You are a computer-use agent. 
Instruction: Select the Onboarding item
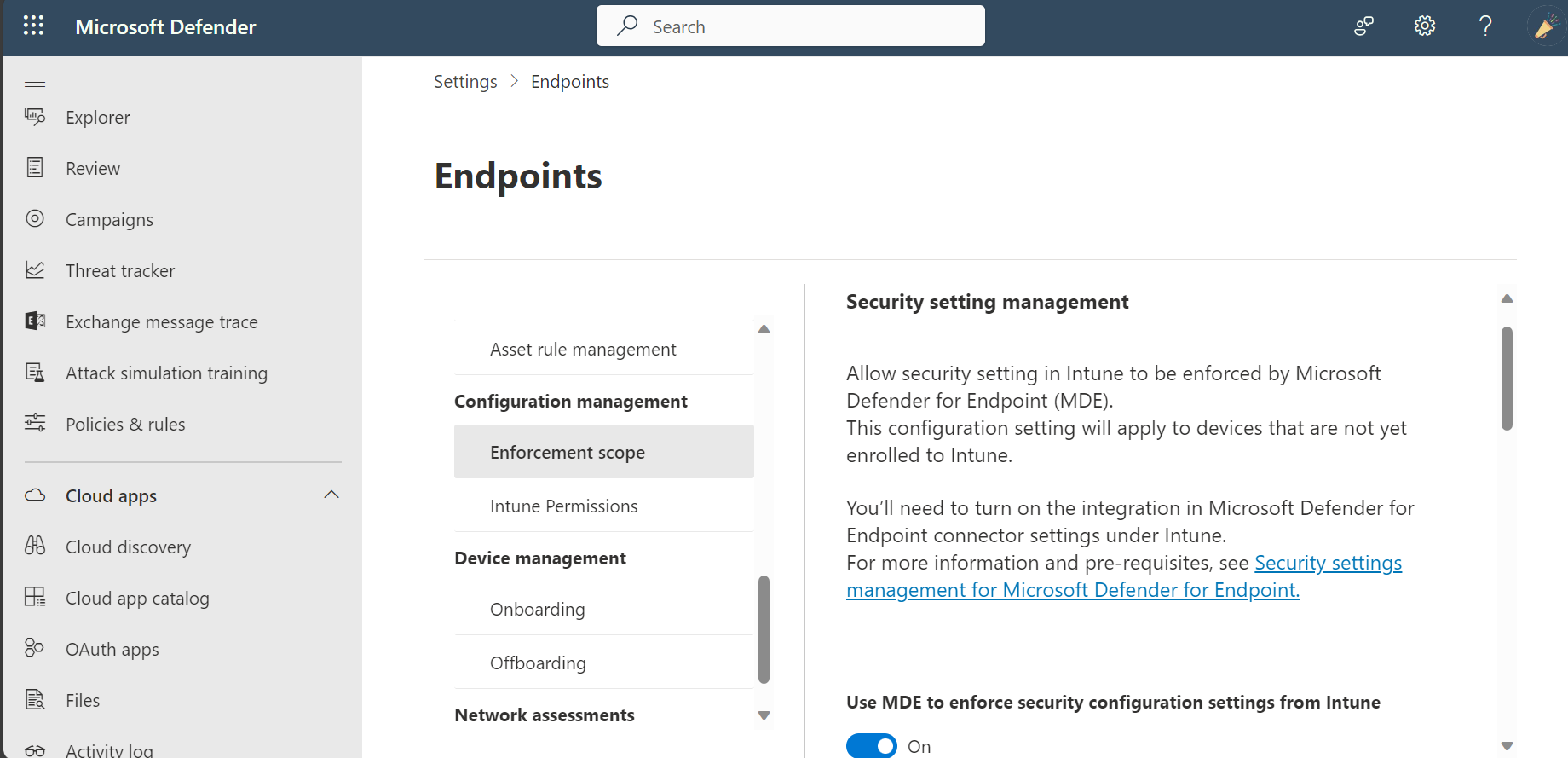coord(537,609)
